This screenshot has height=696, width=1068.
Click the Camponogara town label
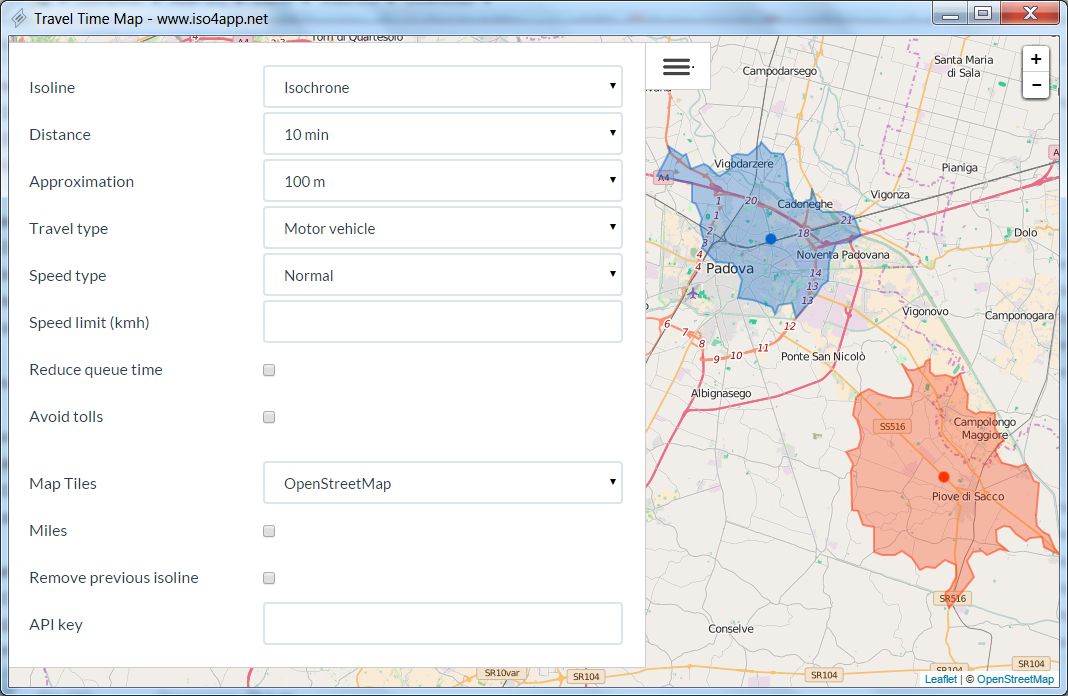[x=1019, y=315]
